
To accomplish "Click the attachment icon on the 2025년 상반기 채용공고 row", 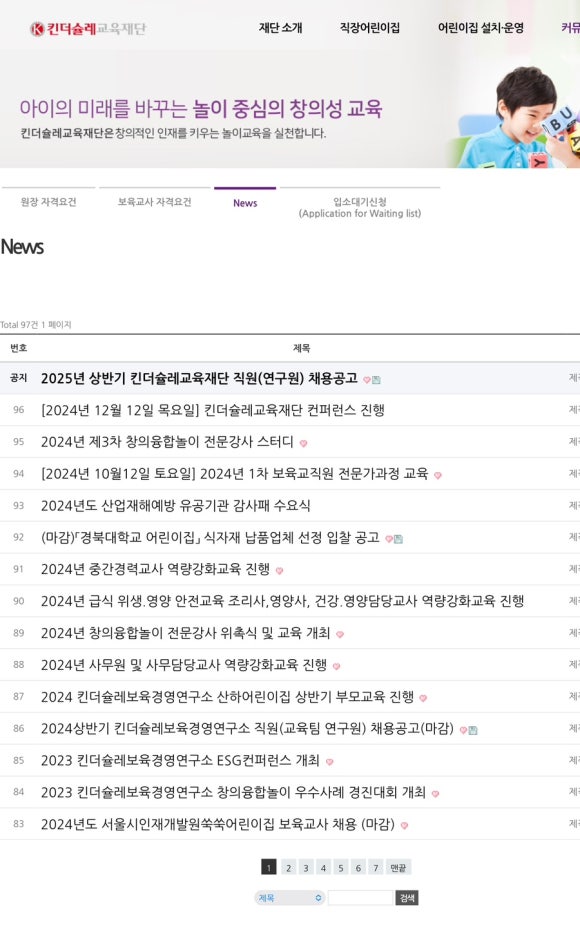I will coord(376,380).
